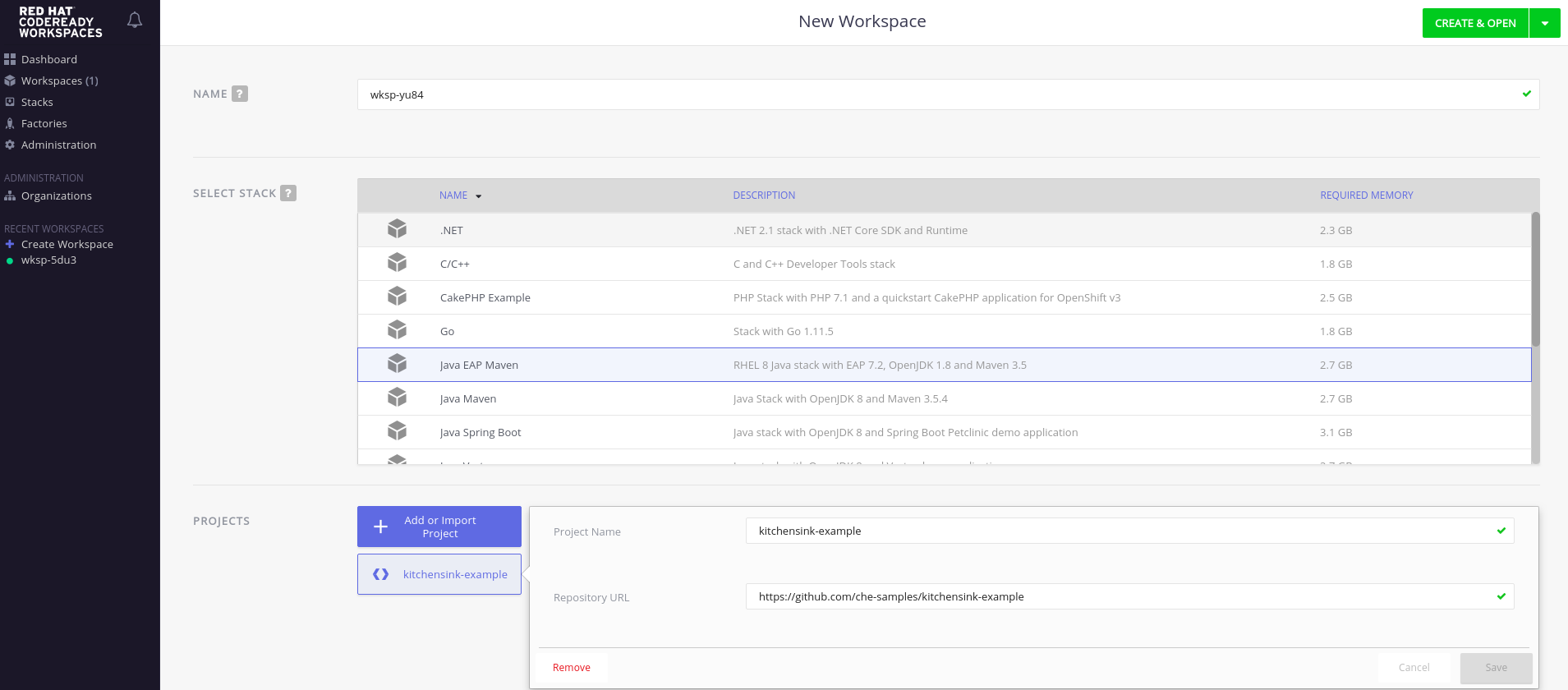Click the Project Name input field
Viewport: 1568px width, 690px height.
[x=1129, y=531]
